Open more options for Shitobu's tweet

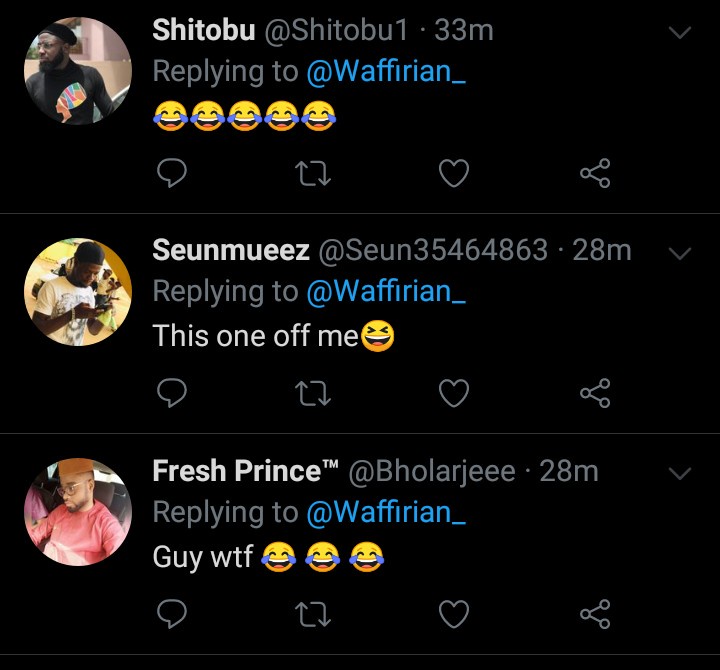pyautogui.click(x=679, y=33)
